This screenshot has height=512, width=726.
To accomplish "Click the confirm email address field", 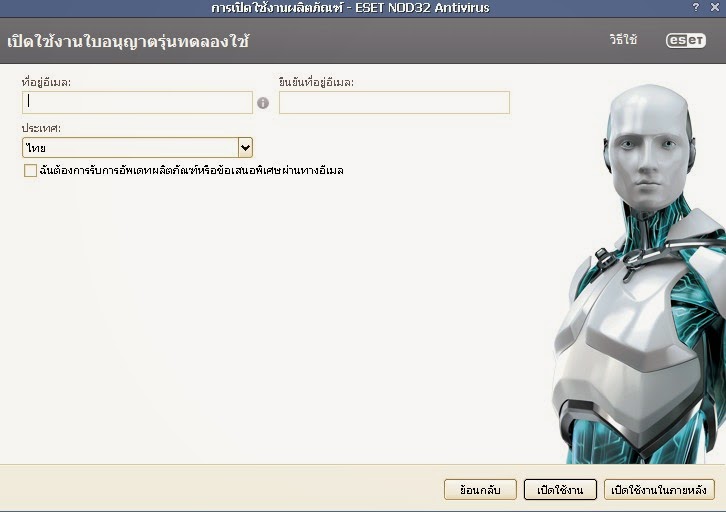I will (x=394, y=102).
